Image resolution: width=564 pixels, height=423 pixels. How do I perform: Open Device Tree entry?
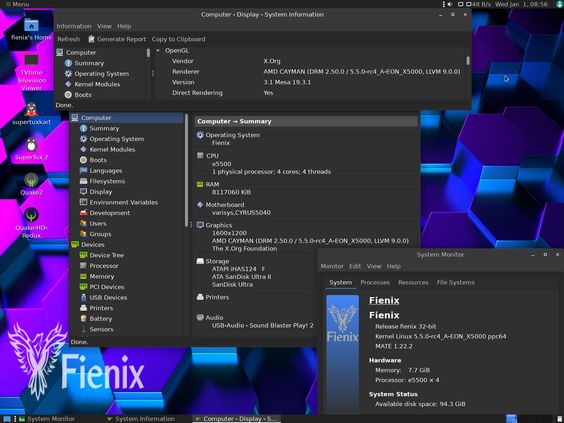click(106, 255)
